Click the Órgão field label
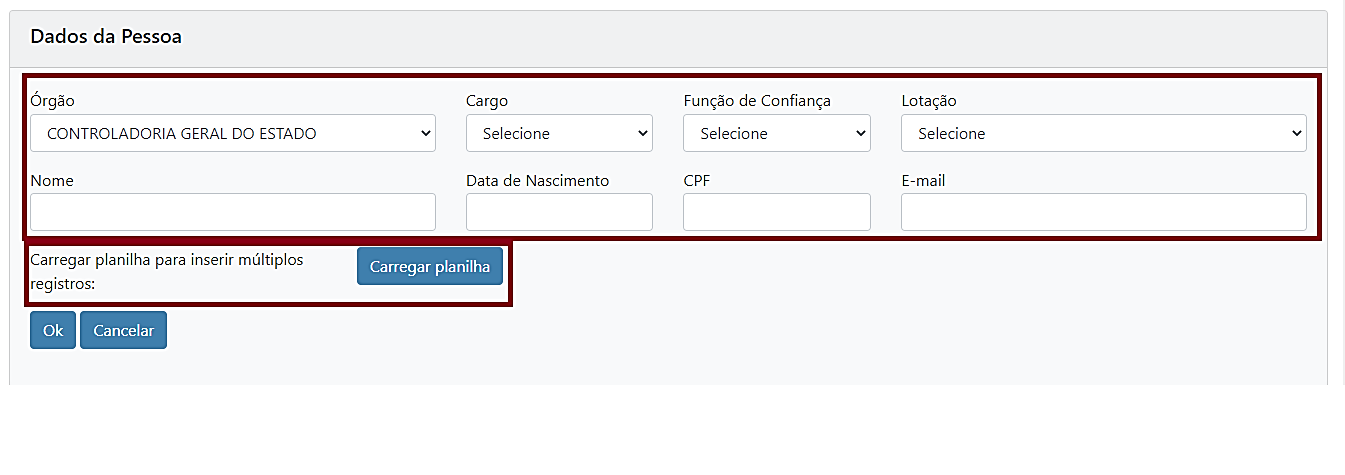1345x475 pixels. [x=53, y=101]
